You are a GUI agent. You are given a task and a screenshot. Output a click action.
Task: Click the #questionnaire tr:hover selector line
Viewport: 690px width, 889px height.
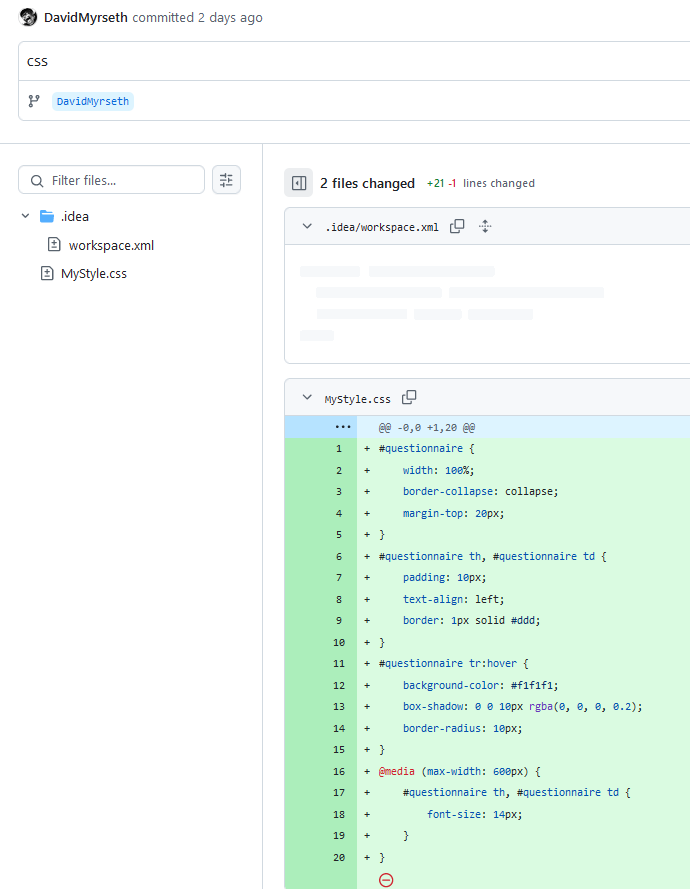coord(454,663)
